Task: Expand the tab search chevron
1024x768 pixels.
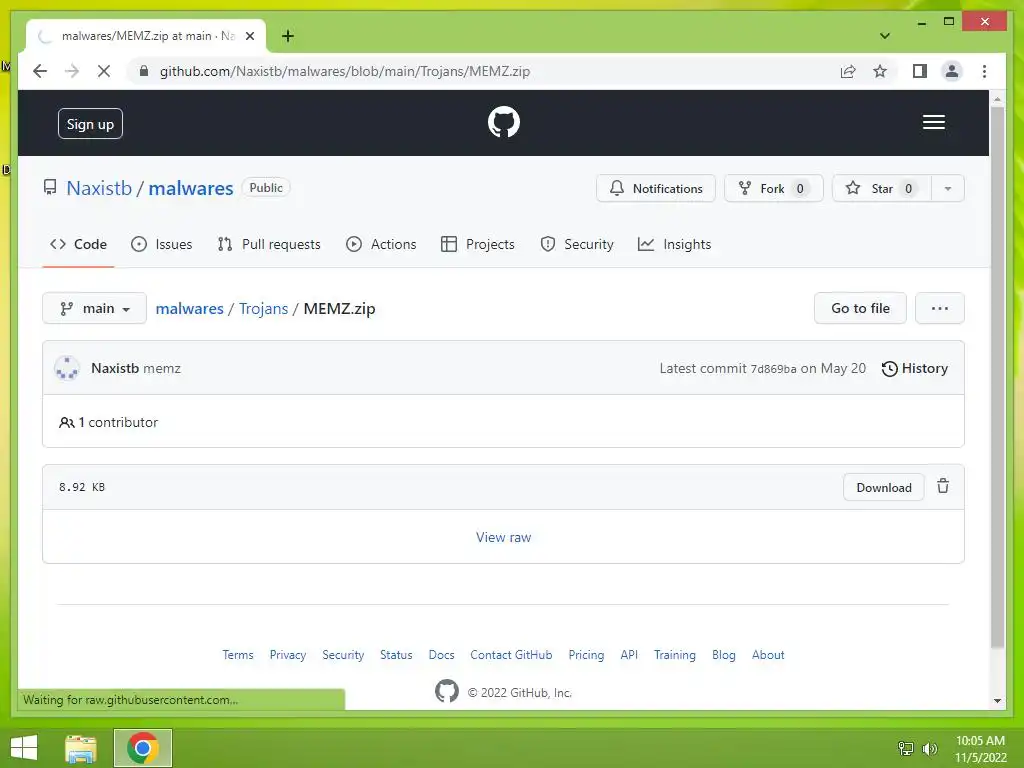Action: click(884, 36)
